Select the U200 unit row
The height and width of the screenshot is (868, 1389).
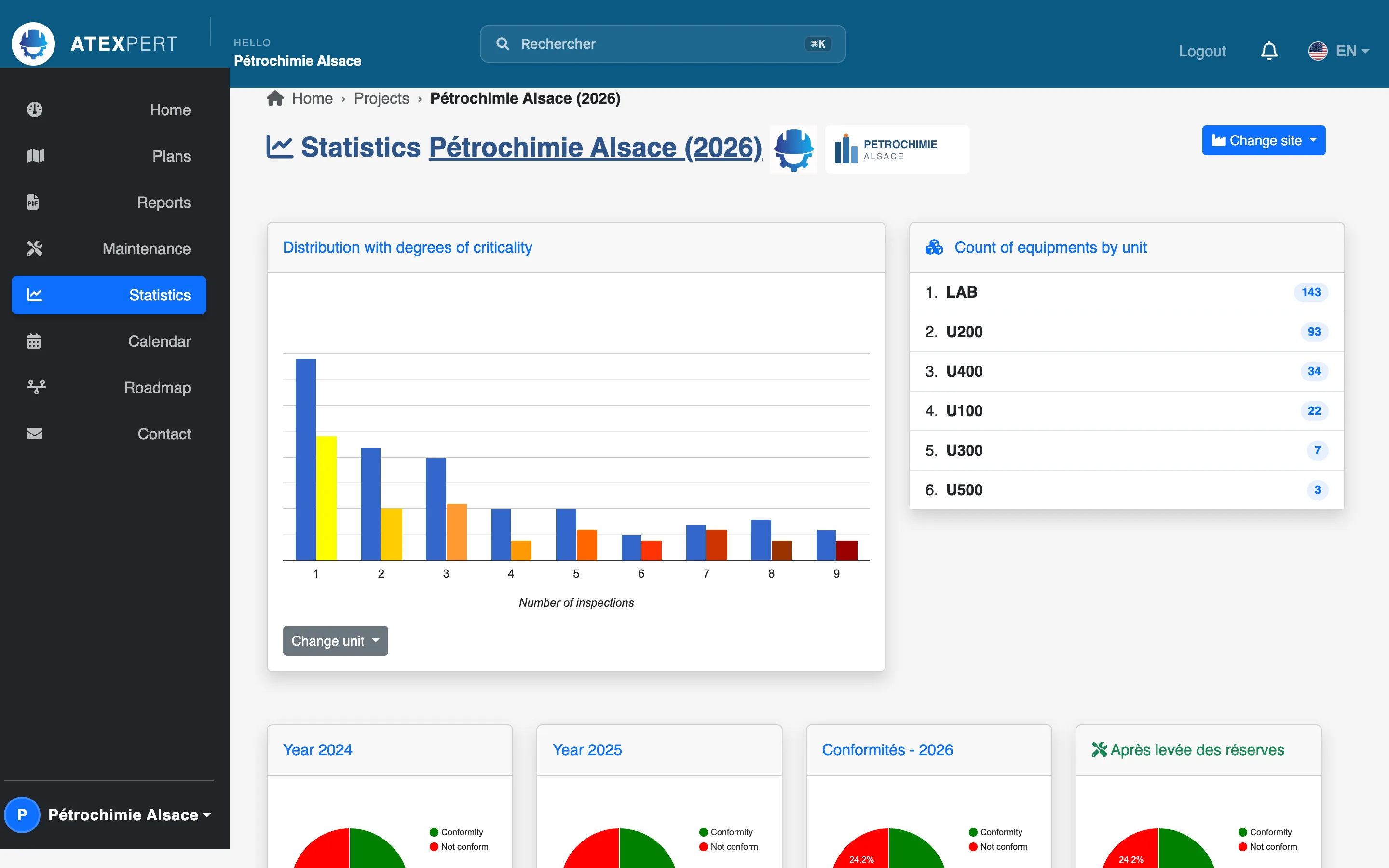pos(1127,332)
